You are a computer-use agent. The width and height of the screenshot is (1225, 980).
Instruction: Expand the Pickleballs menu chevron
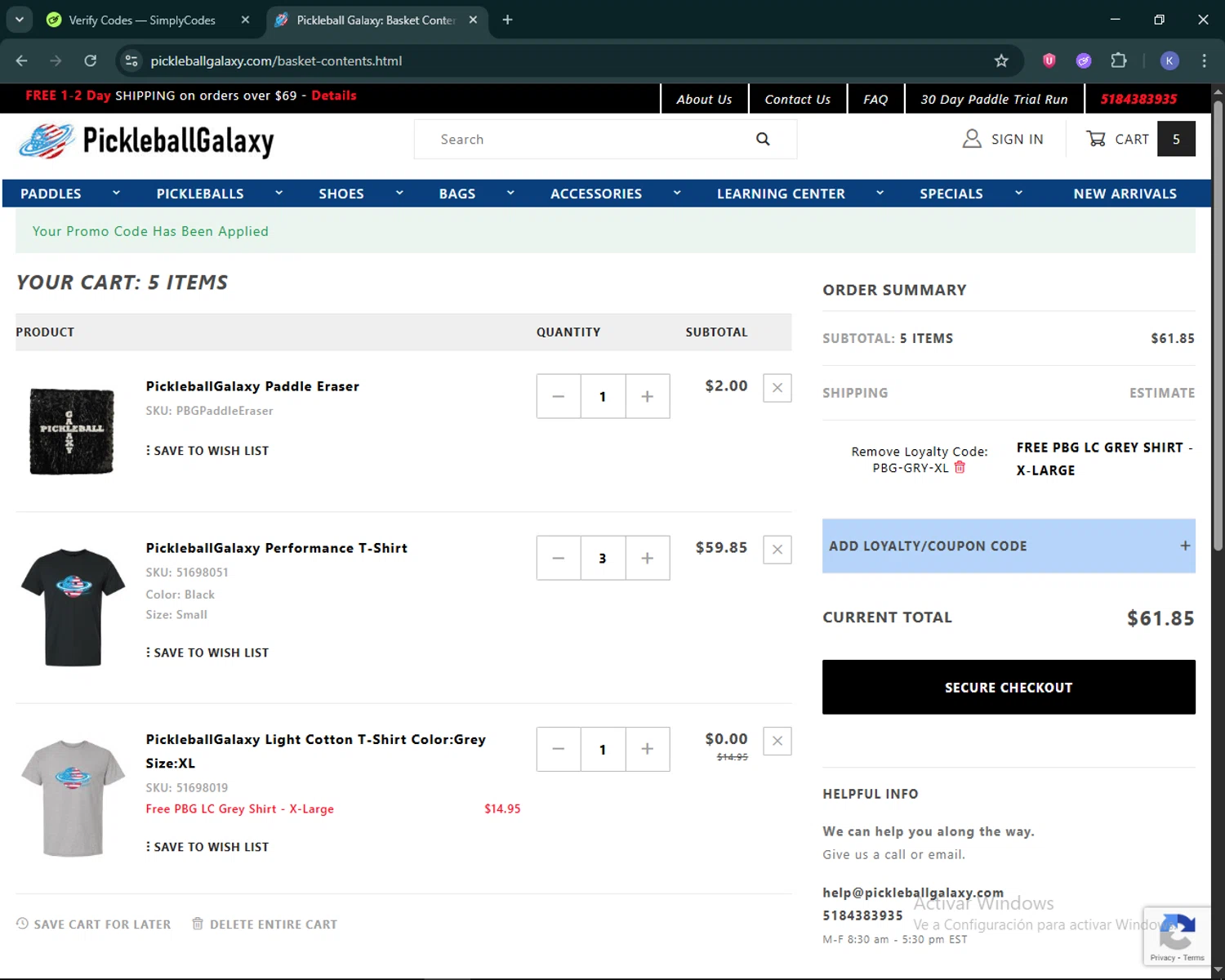(278, 193)
